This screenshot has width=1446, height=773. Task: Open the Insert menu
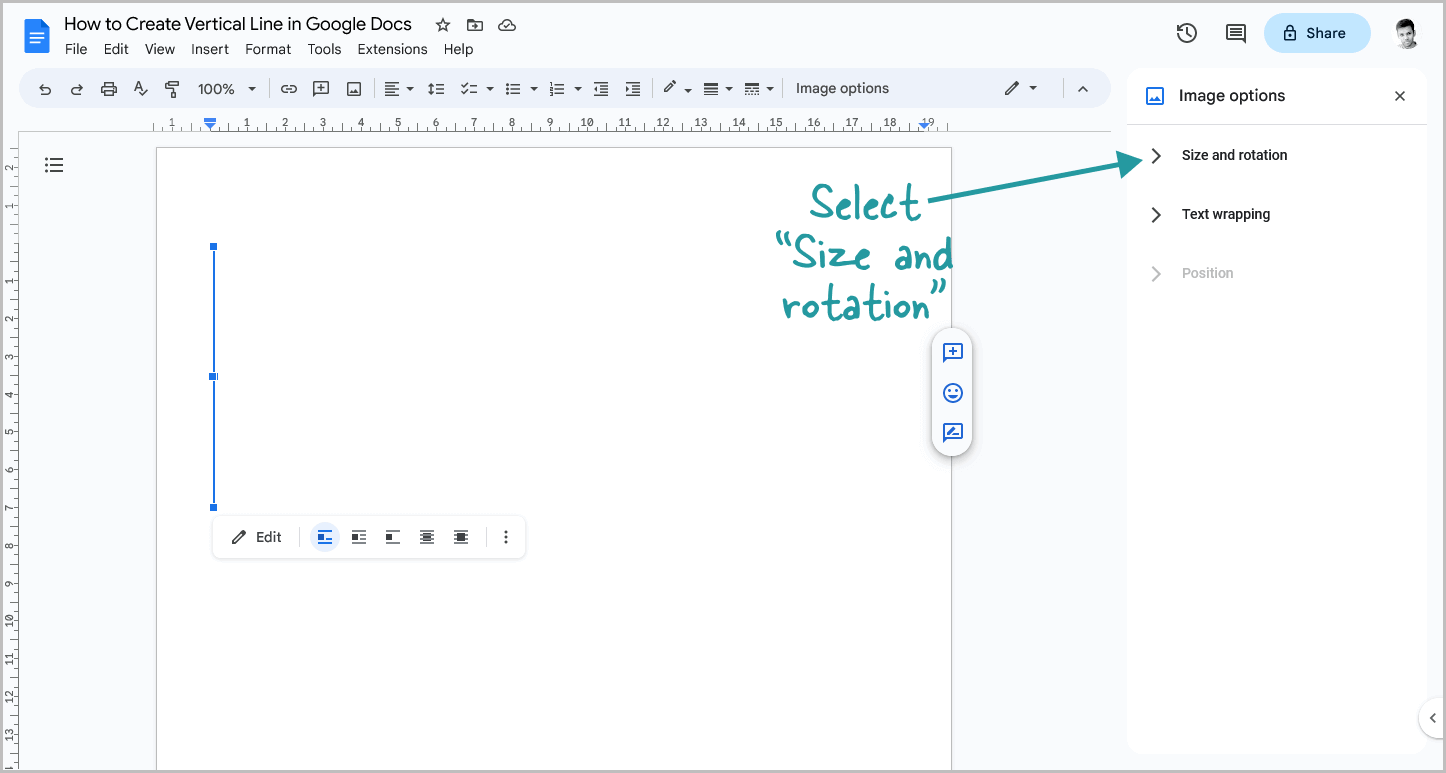[210, 49]
